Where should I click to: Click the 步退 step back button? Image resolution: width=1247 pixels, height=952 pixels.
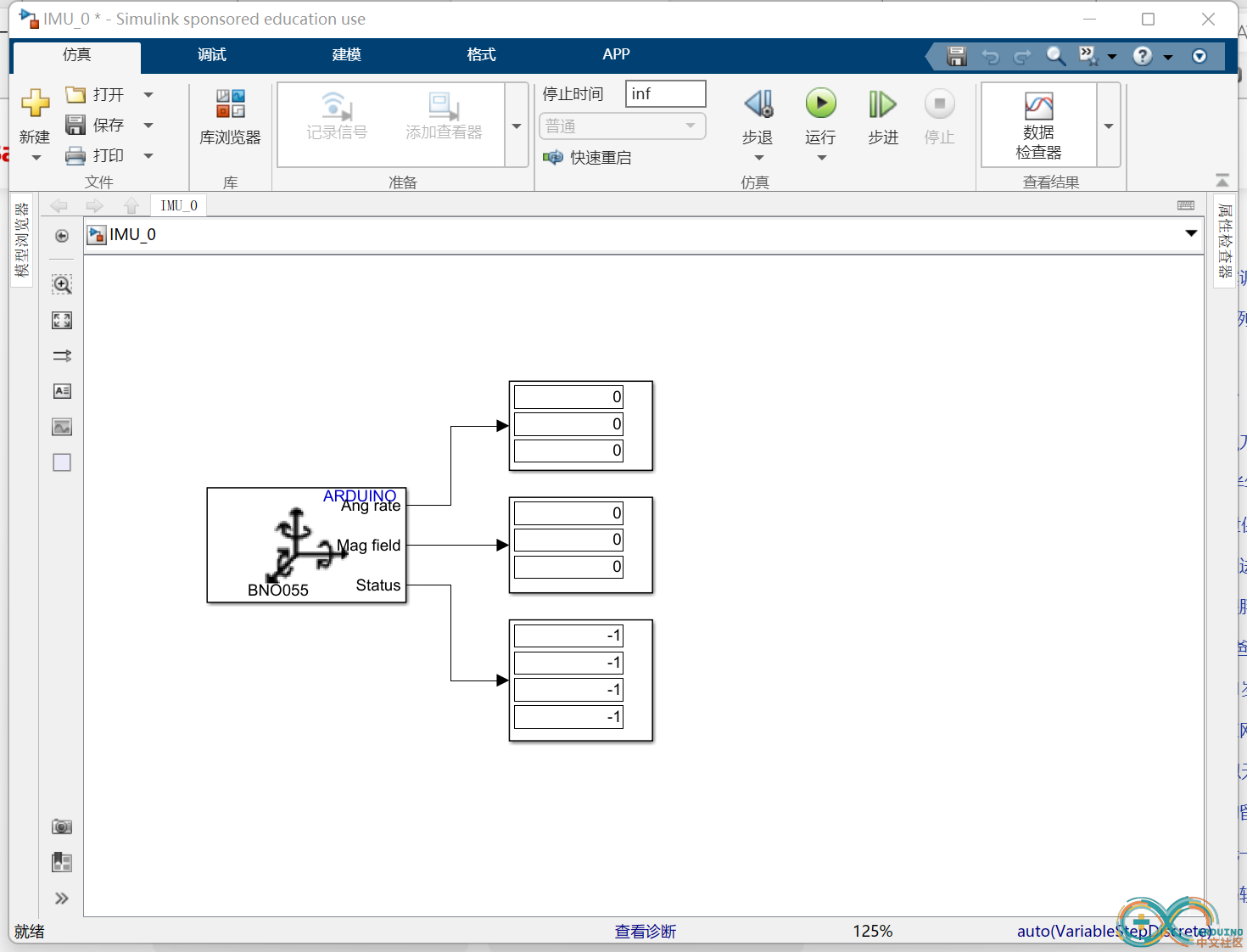(x=758, y=115)
